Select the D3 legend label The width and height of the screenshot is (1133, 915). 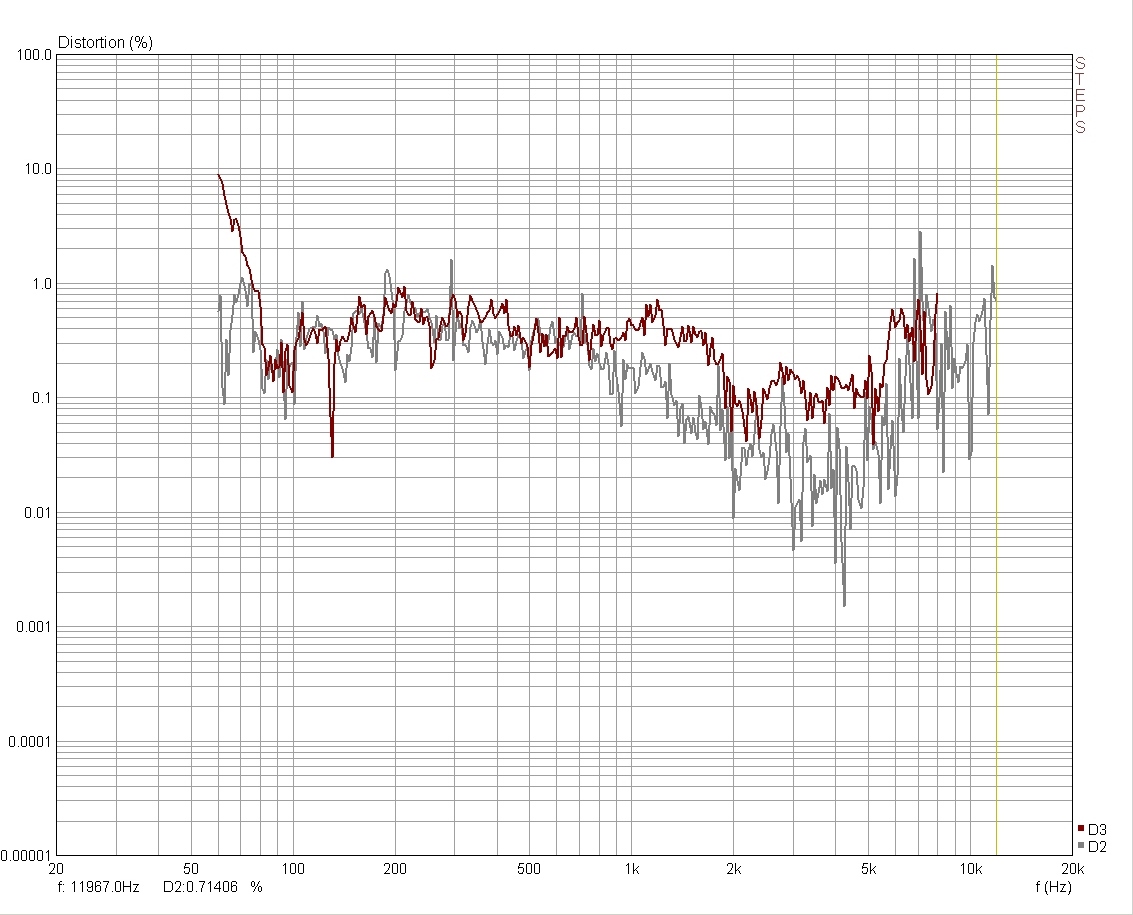(1098, 829)
